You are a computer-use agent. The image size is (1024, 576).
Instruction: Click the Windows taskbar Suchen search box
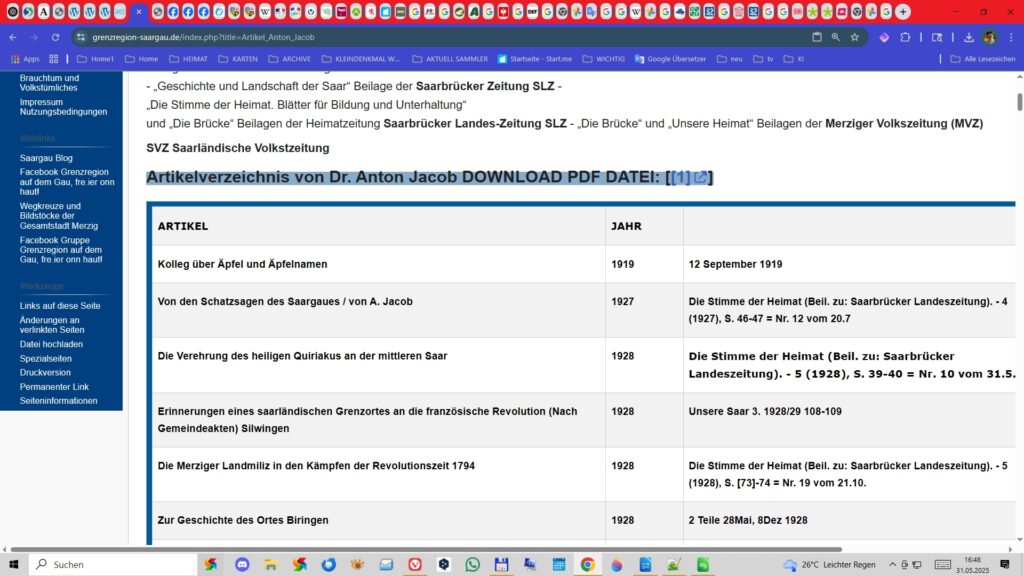click(114, 564)
